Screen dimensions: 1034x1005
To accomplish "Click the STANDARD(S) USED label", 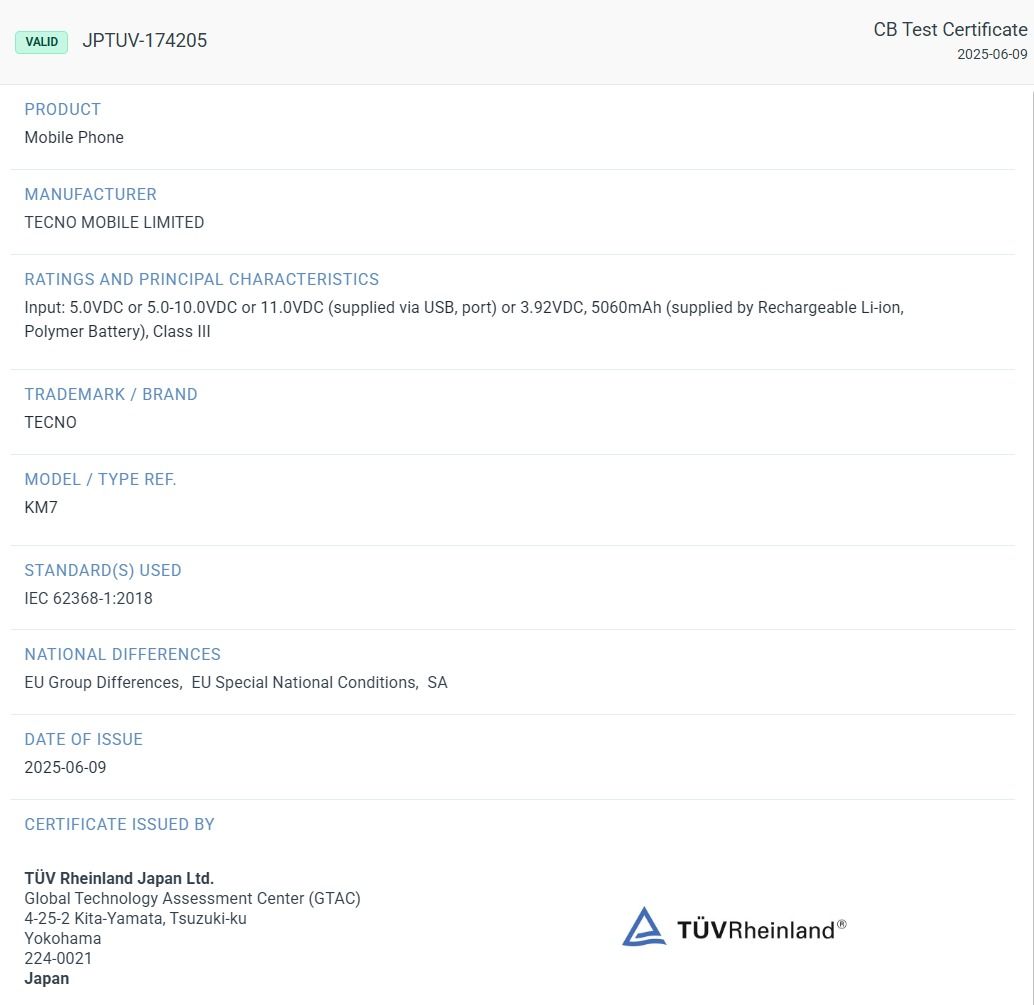I will [103, 570].
